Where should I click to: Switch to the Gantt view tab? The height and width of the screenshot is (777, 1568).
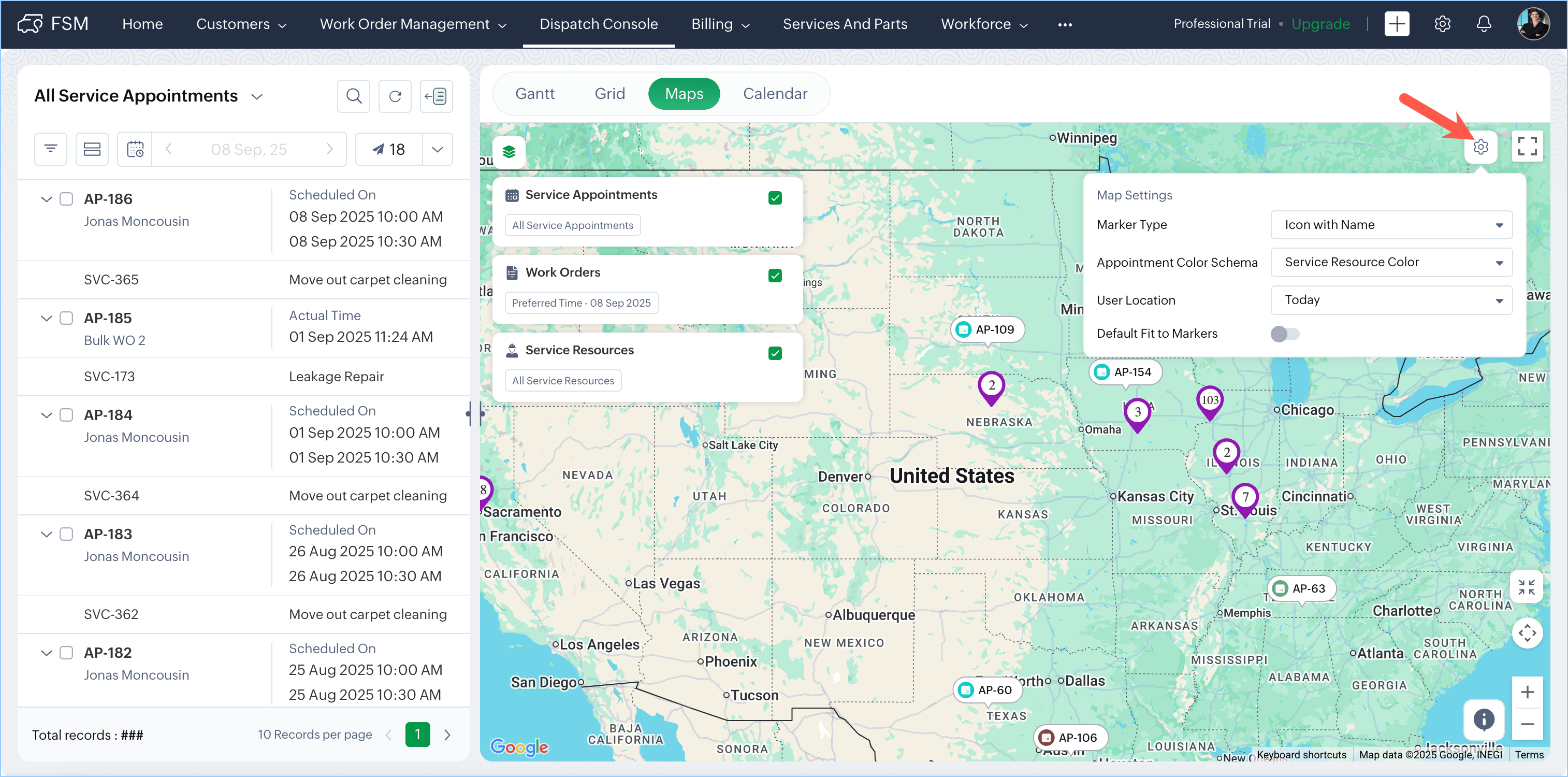click(534, 94)
